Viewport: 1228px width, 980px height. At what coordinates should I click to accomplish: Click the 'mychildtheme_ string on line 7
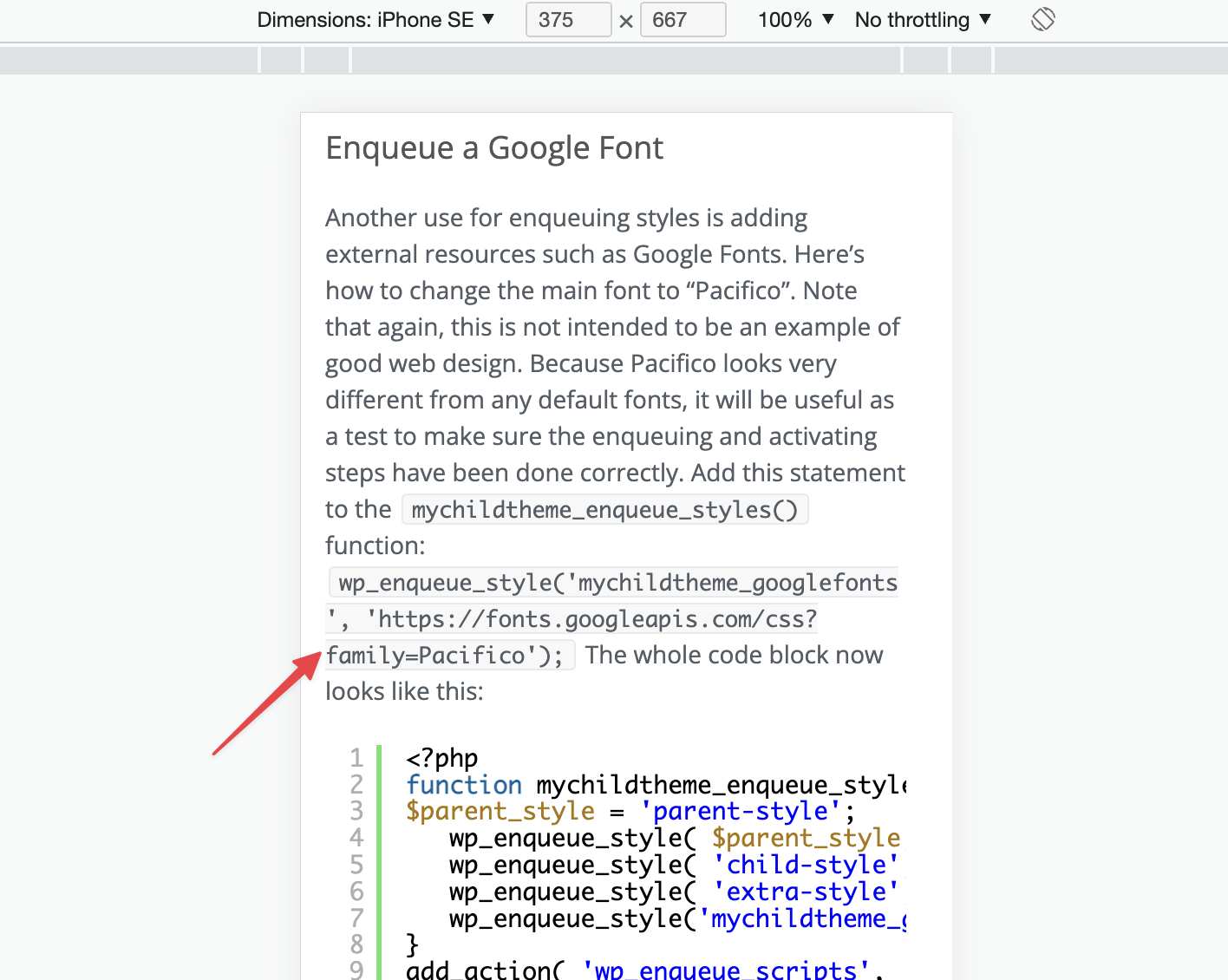pos(802,919)
